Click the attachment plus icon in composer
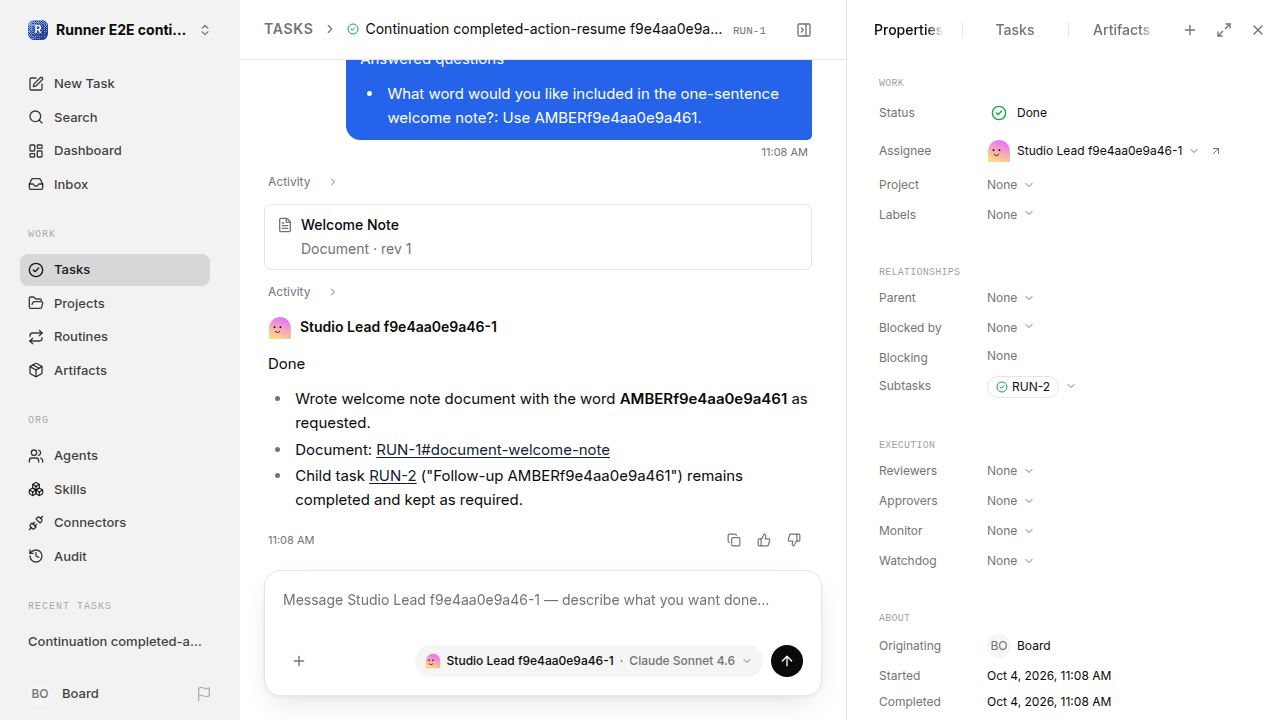This screenshot has height=720, width=1280. tap(299, 661)
